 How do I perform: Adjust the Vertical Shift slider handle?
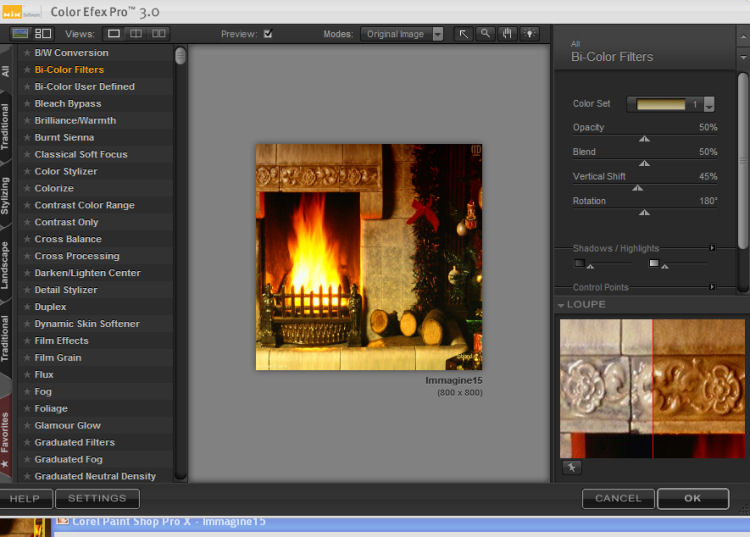click(637, 187)
